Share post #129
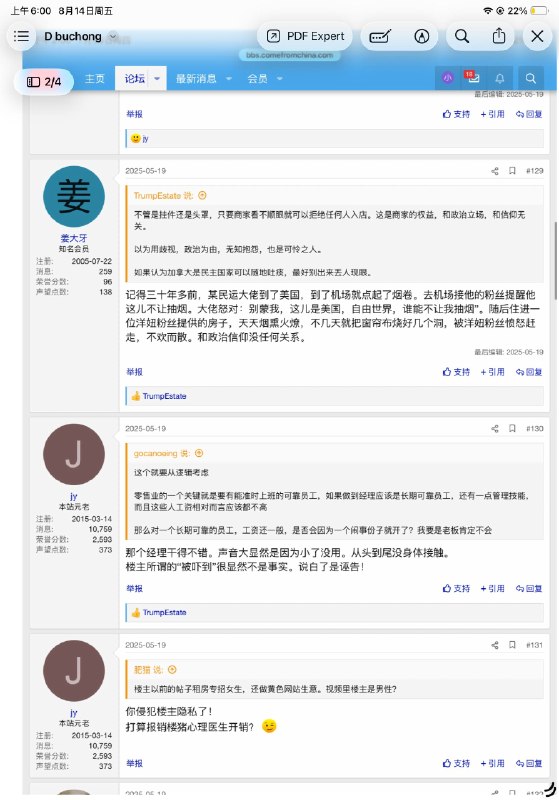Viewport: 559px width, 800px height. [x=495, y=171]
